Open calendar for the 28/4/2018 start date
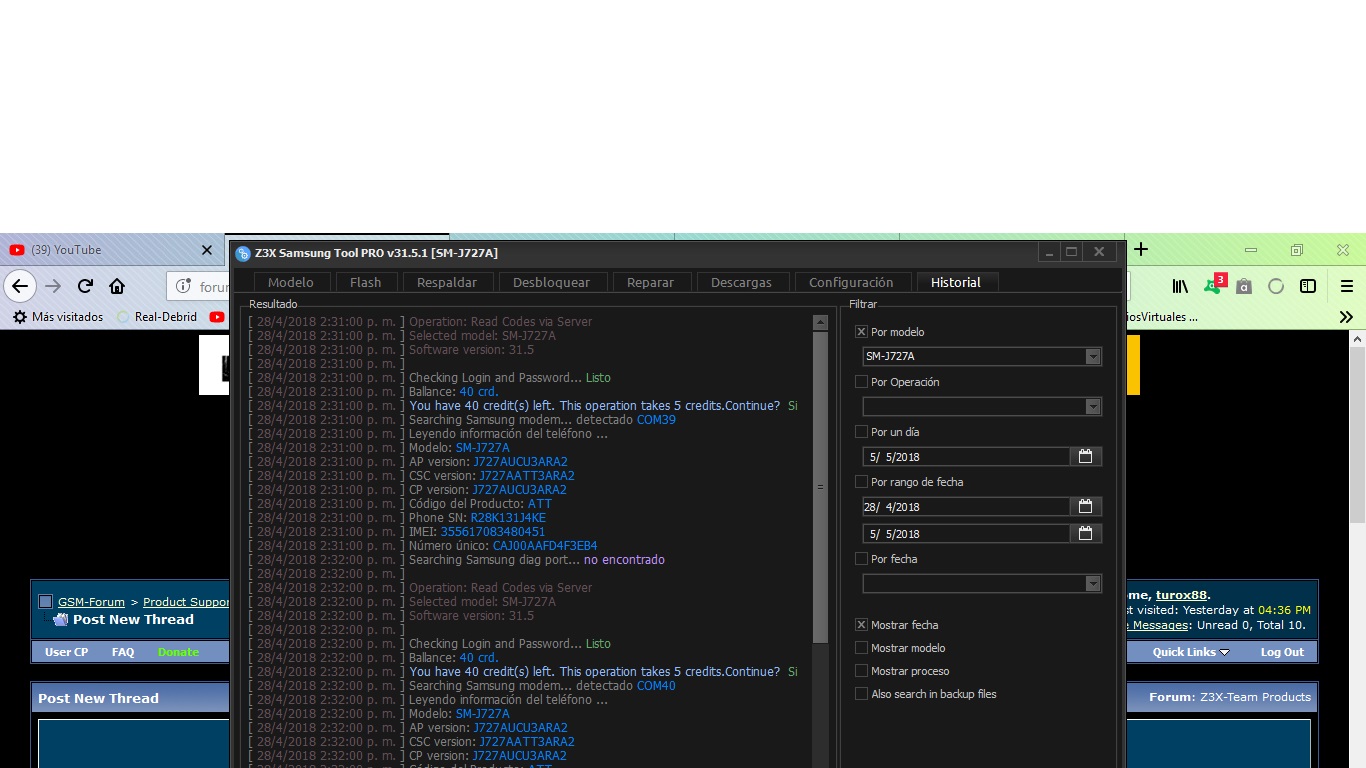Screen dimensions: 1366x768 pyautogui.click(x=1085, y=507)
